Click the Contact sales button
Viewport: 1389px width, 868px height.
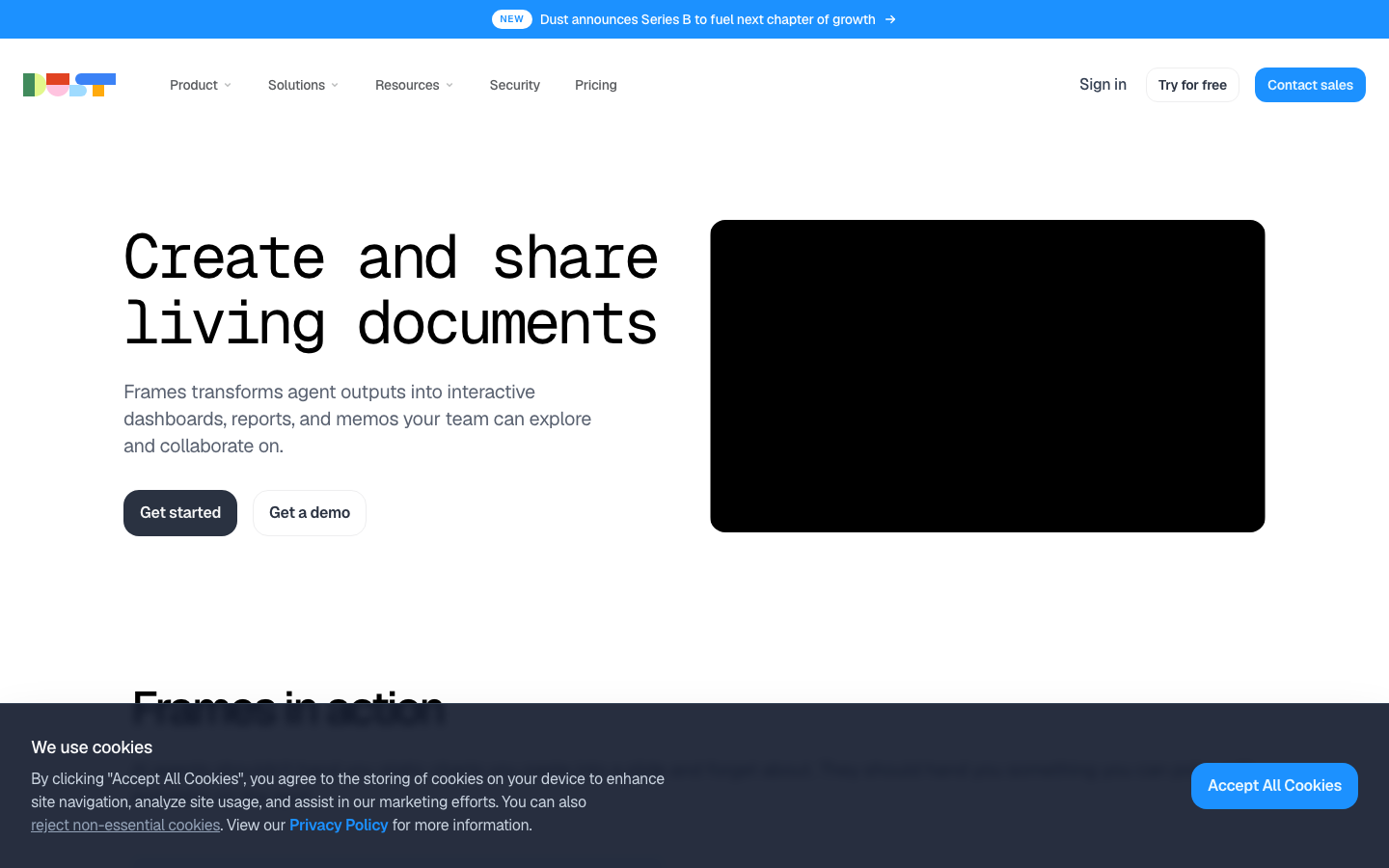(x=1310, y=85)
